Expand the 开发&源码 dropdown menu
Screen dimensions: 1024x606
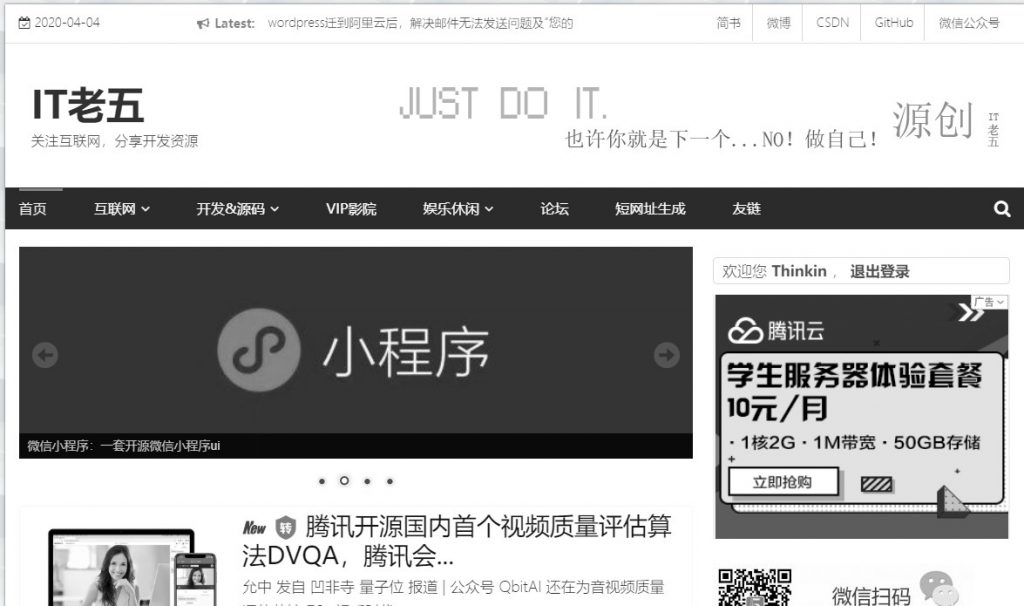point(238,209)
